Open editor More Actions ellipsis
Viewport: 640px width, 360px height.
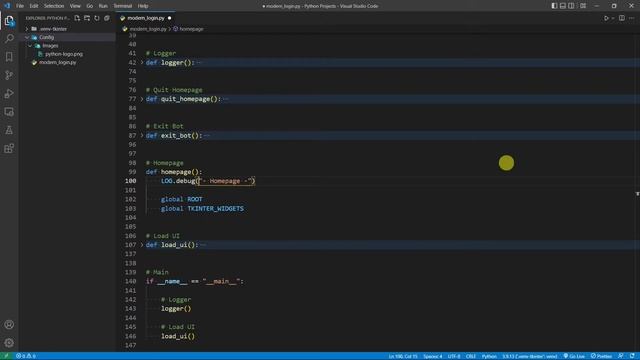pyautogui.click(x=631, y=18)
